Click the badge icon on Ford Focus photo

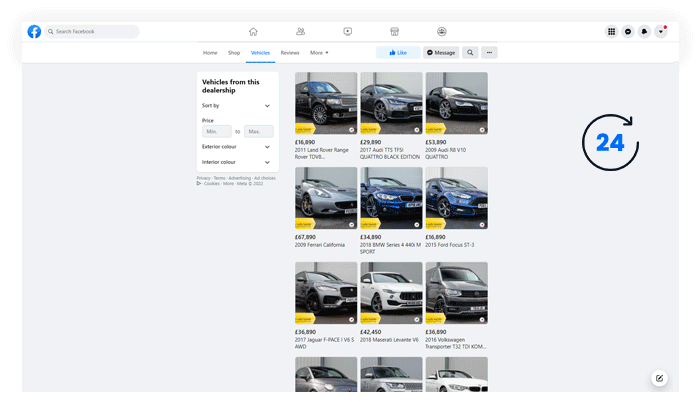[x=482, y=225]
